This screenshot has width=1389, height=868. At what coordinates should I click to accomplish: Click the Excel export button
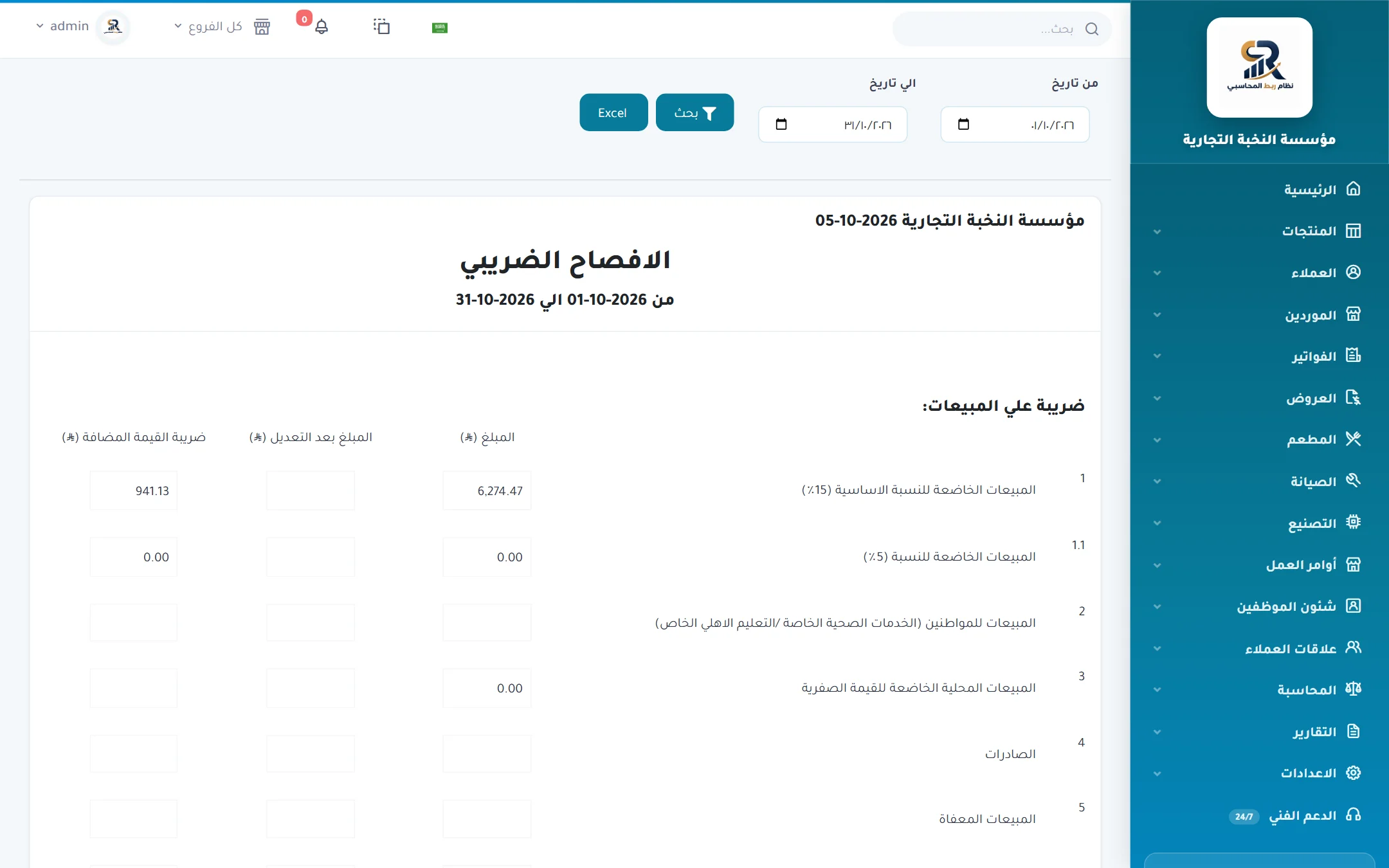(613, 113)
